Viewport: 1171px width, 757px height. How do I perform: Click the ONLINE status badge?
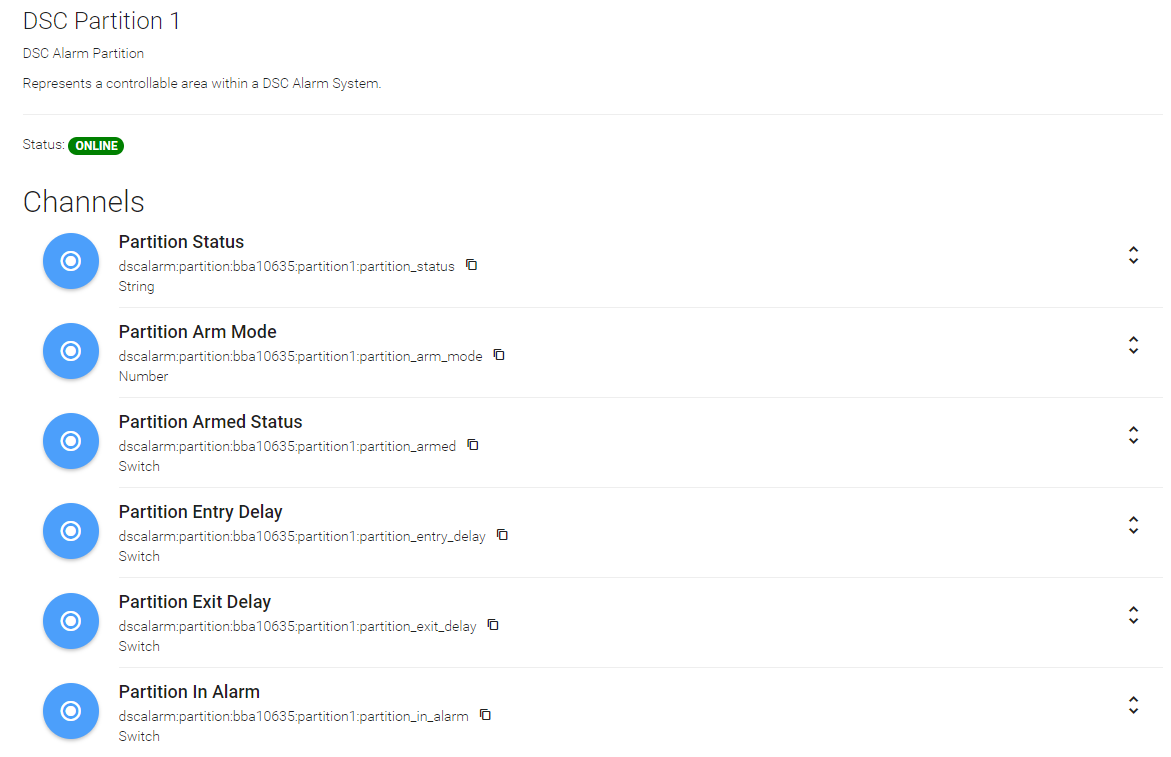click(96, 146)
